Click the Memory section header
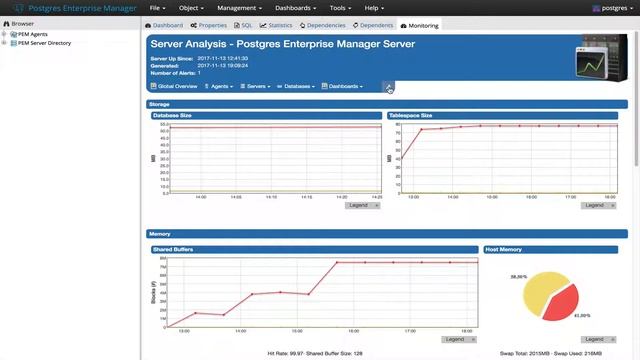This screenshot has width=640, height=360. point(387,234)
